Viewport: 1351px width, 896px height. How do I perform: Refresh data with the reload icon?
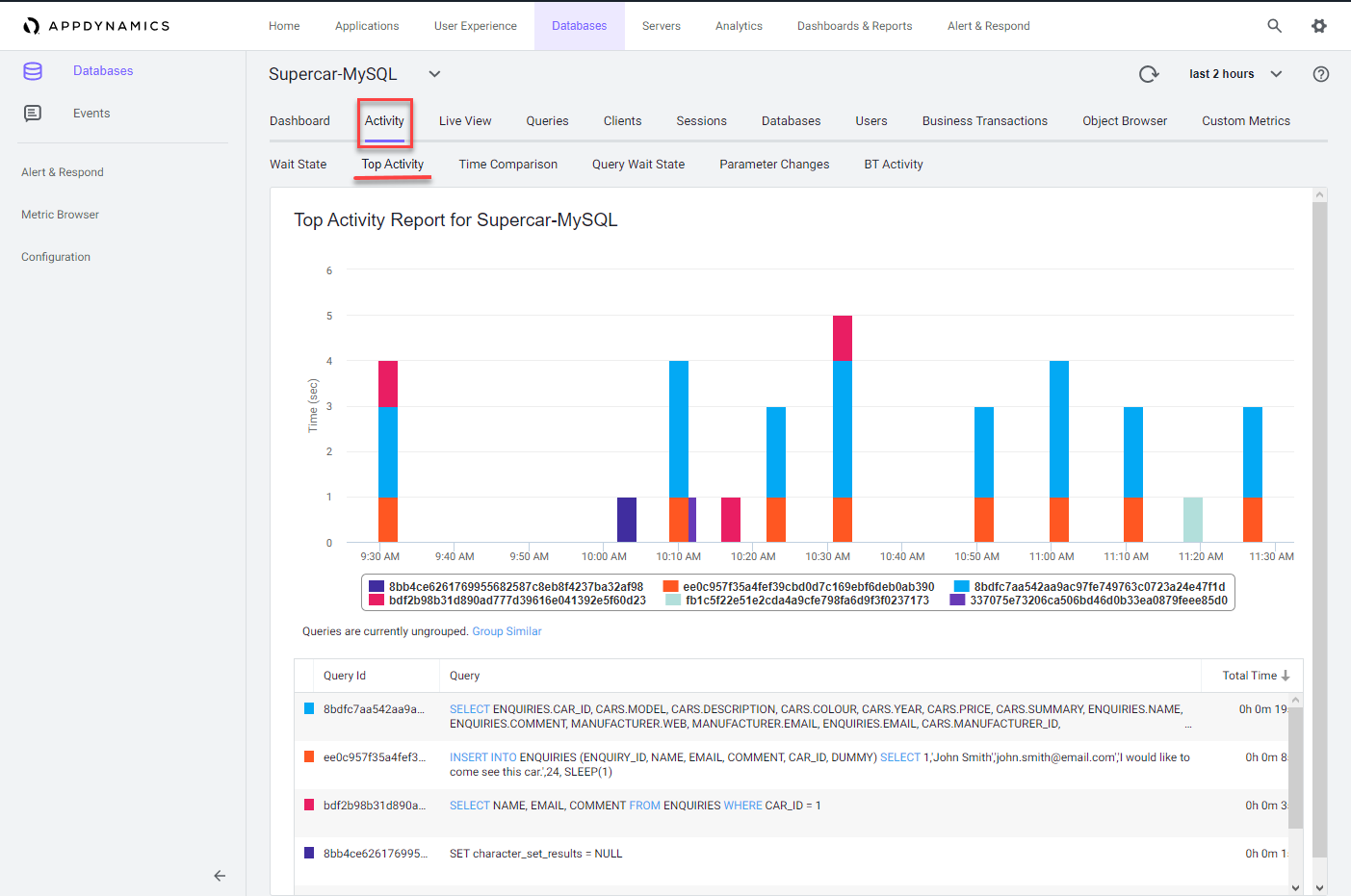[x=1149, y=74]
